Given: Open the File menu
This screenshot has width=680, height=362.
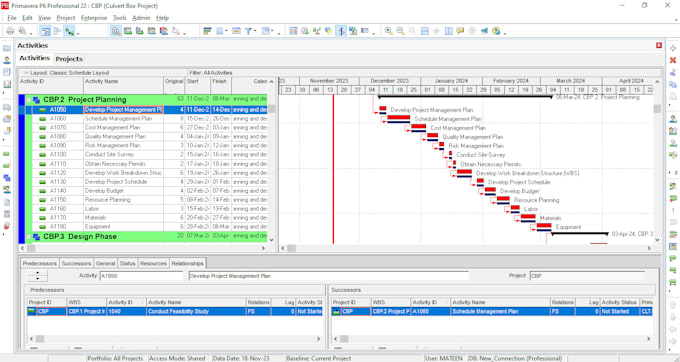Looking at the screenshot, I should coord(12,18).
